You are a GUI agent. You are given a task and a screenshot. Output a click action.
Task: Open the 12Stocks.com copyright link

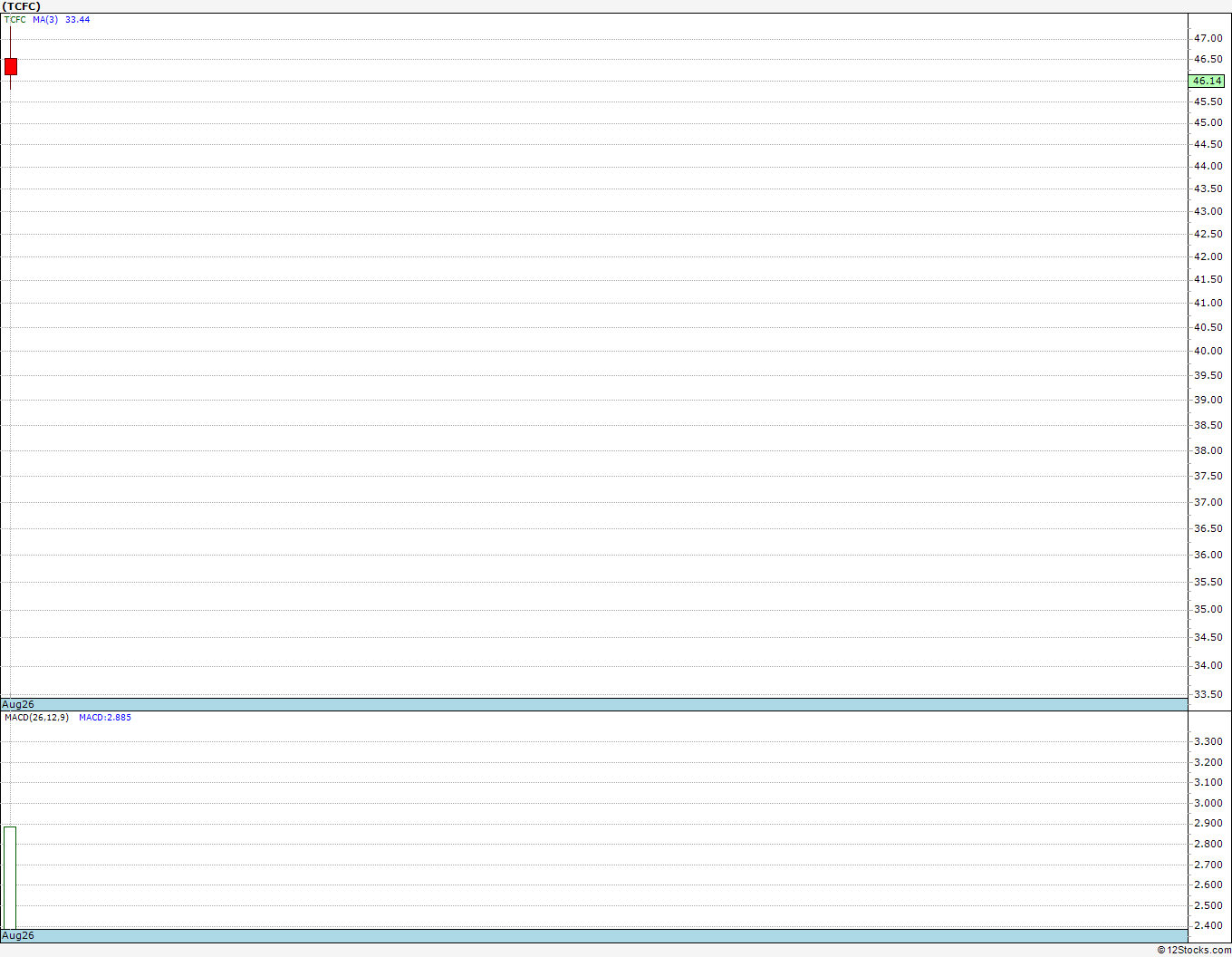point(1194,950)
